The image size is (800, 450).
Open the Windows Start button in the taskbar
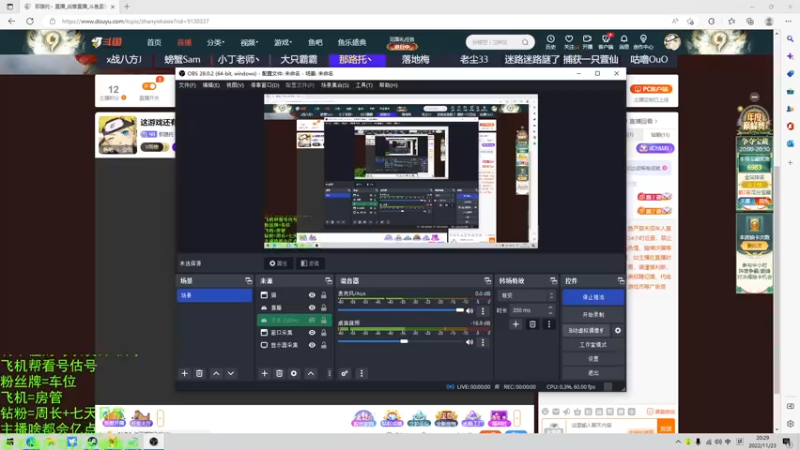pos(10,442)
